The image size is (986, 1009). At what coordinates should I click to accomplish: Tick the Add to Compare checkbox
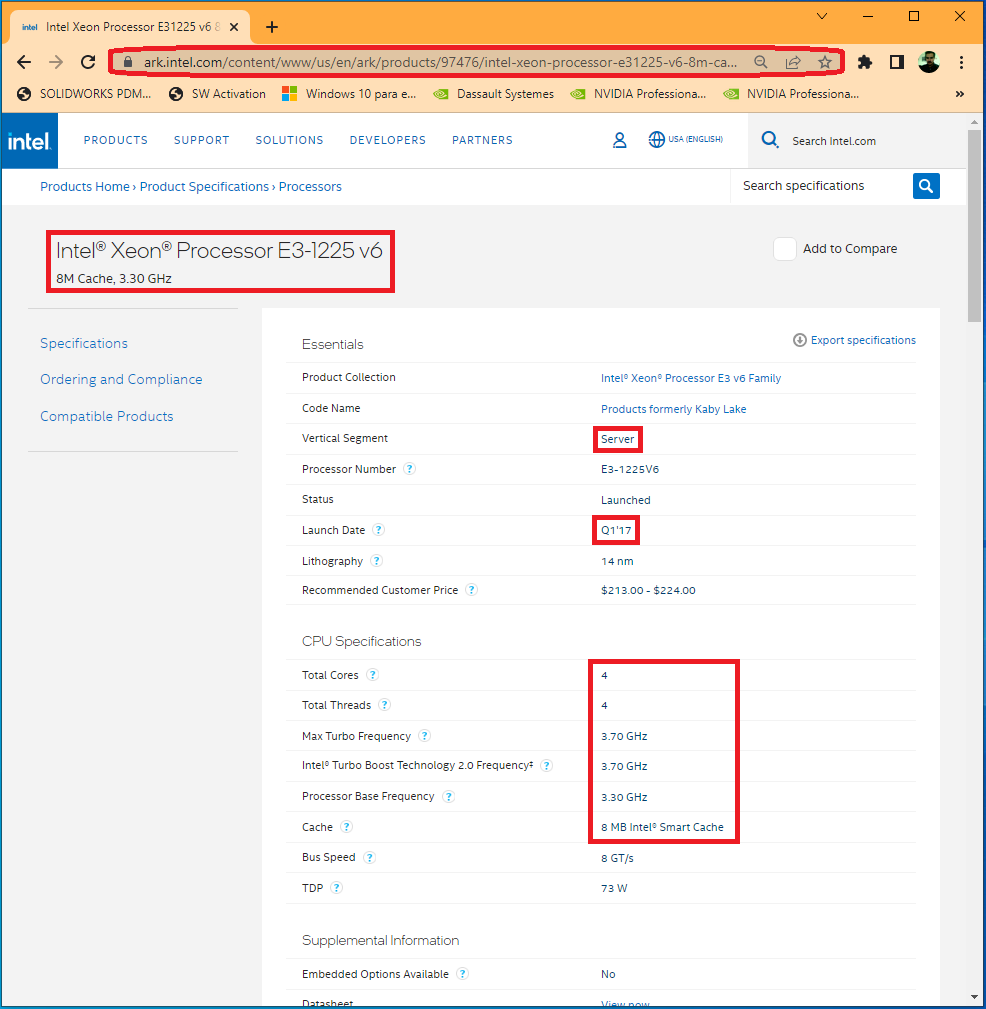pos(785,249)
